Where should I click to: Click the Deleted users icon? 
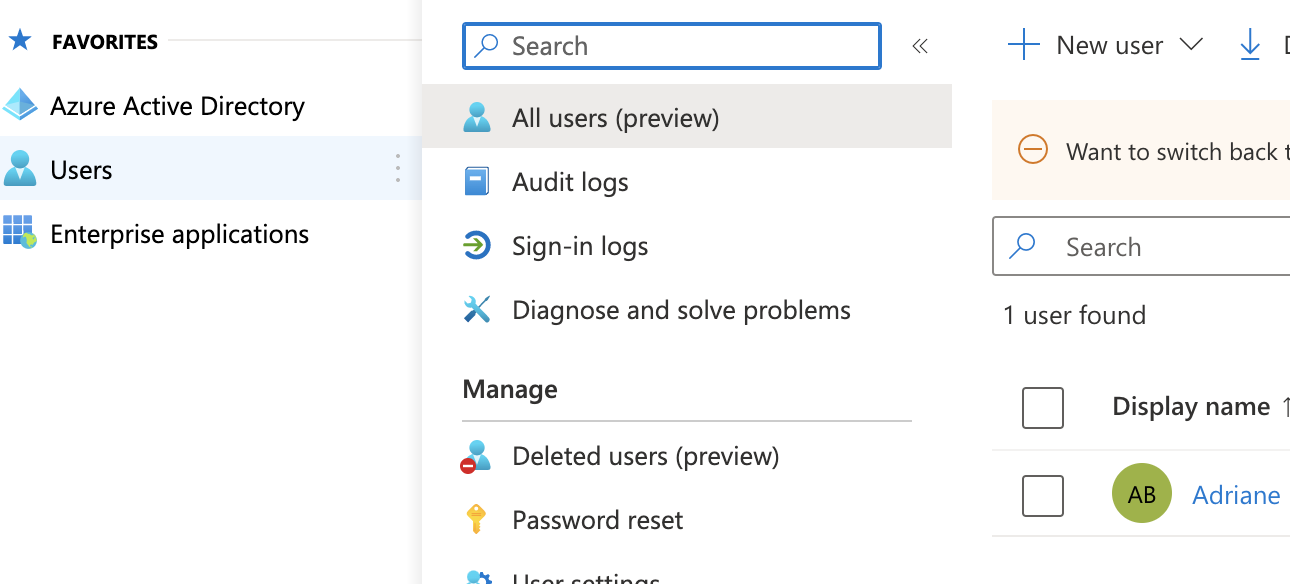[477, 455]
